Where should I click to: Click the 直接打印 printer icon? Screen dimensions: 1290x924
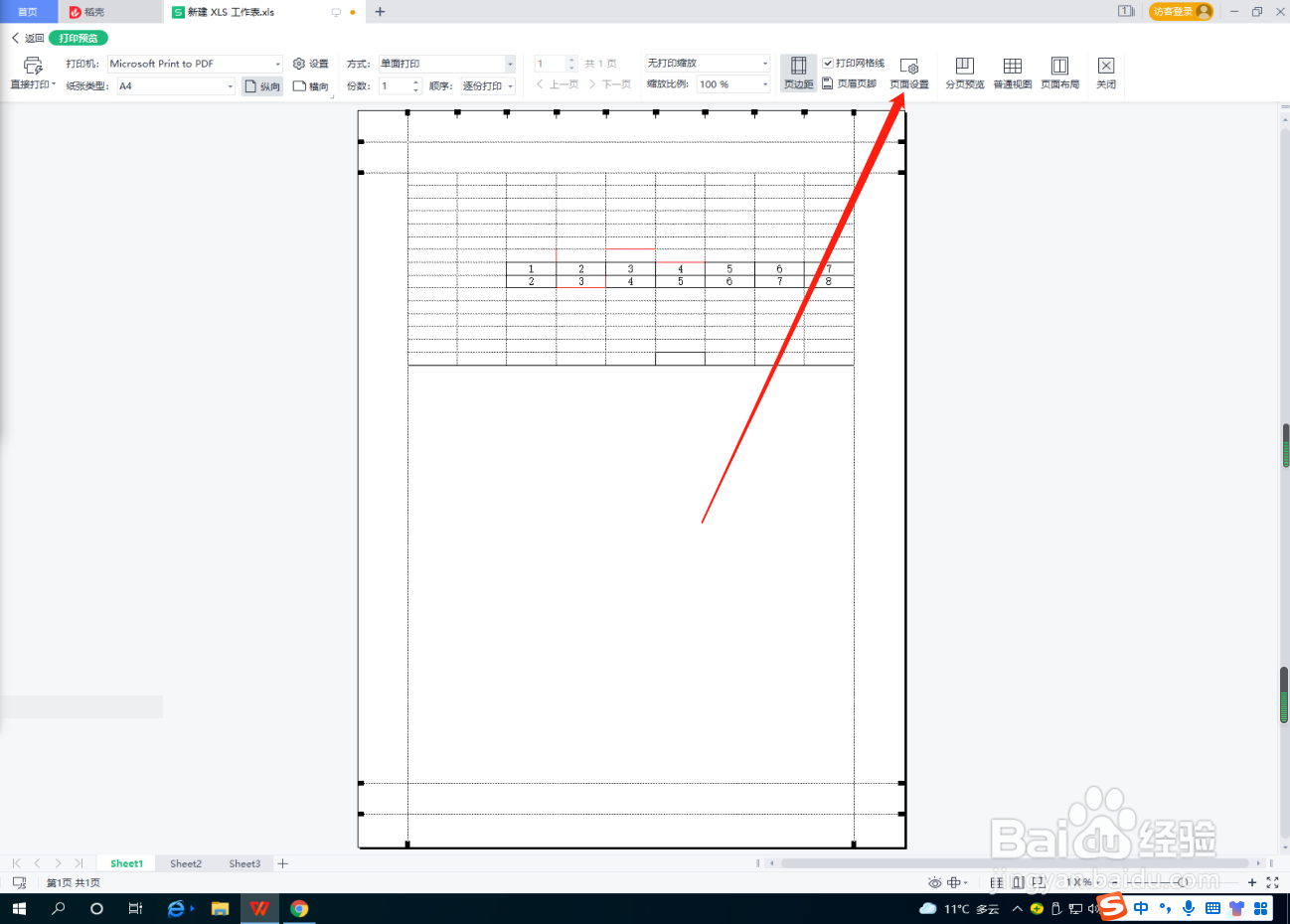[x=33, y=66]
